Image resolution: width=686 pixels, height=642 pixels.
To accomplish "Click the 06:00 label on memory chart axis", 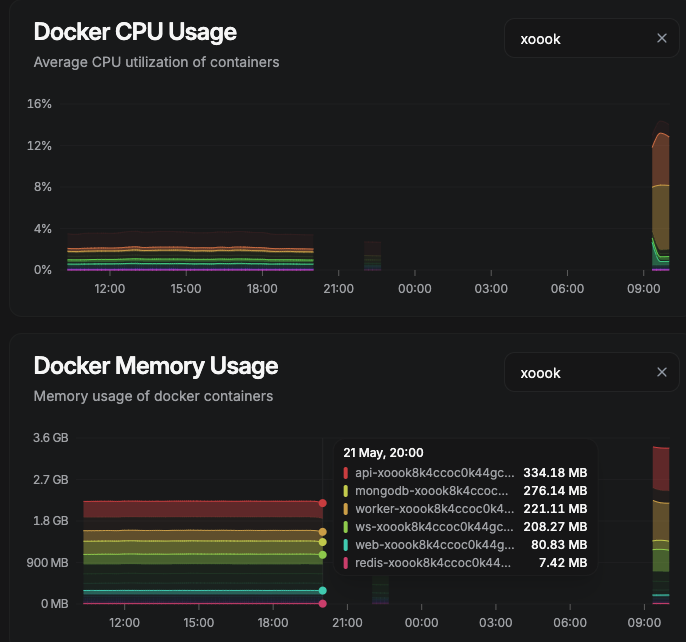I will (567, 622).
